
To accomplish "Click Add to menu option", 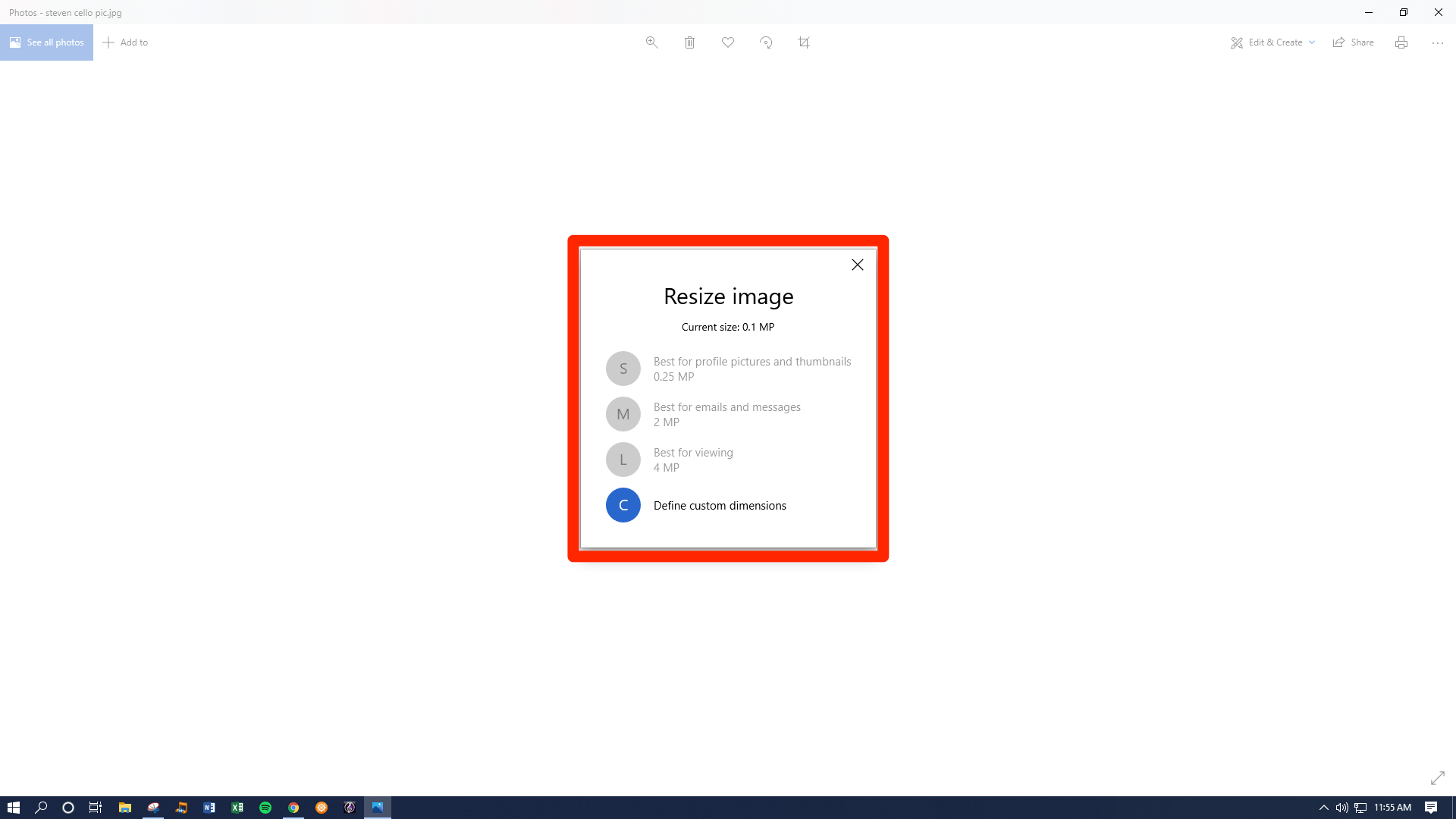I will (x=124, y=42).
